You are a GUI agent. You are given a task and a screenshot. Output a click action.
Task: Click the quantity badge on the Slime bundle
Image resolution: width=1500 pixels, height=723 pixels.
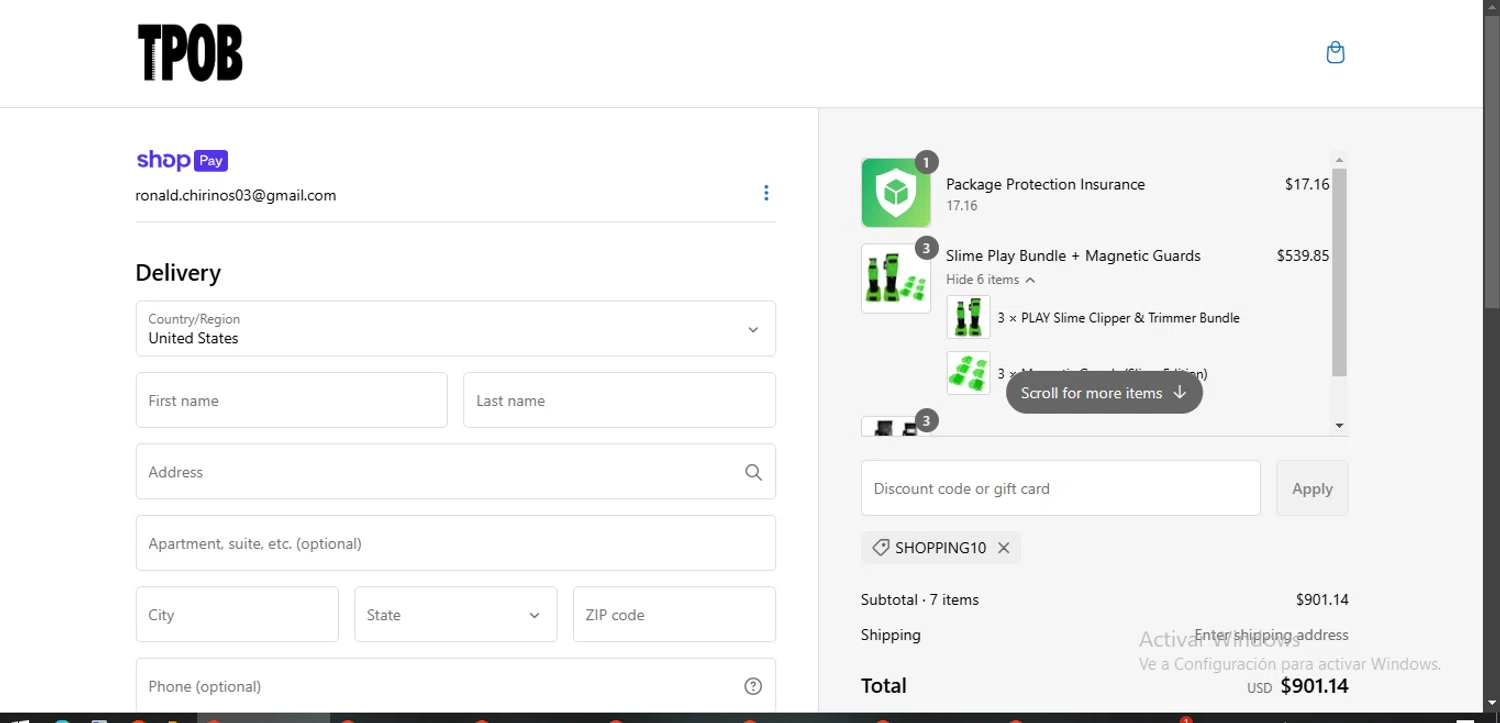pyautogui.click(x=926, y=248)
